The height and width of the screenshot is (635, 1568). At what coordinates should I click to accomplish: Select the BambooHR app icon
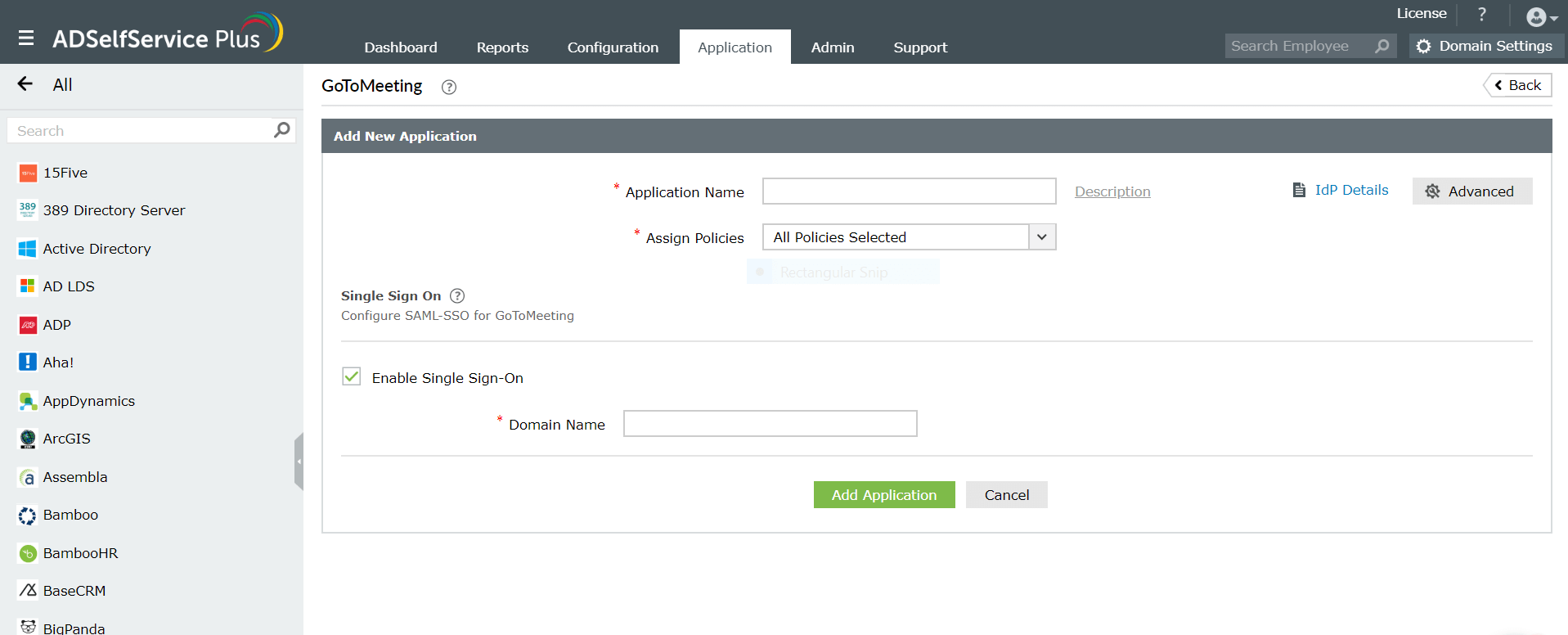pos(28,553)
